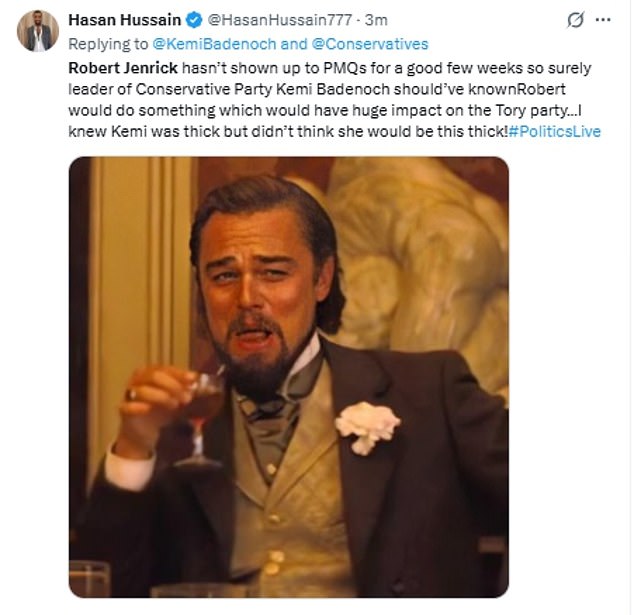Screen dimensions: 634x615
Task: Open the three-dot more options menu
Action: (x=603, y=20)
